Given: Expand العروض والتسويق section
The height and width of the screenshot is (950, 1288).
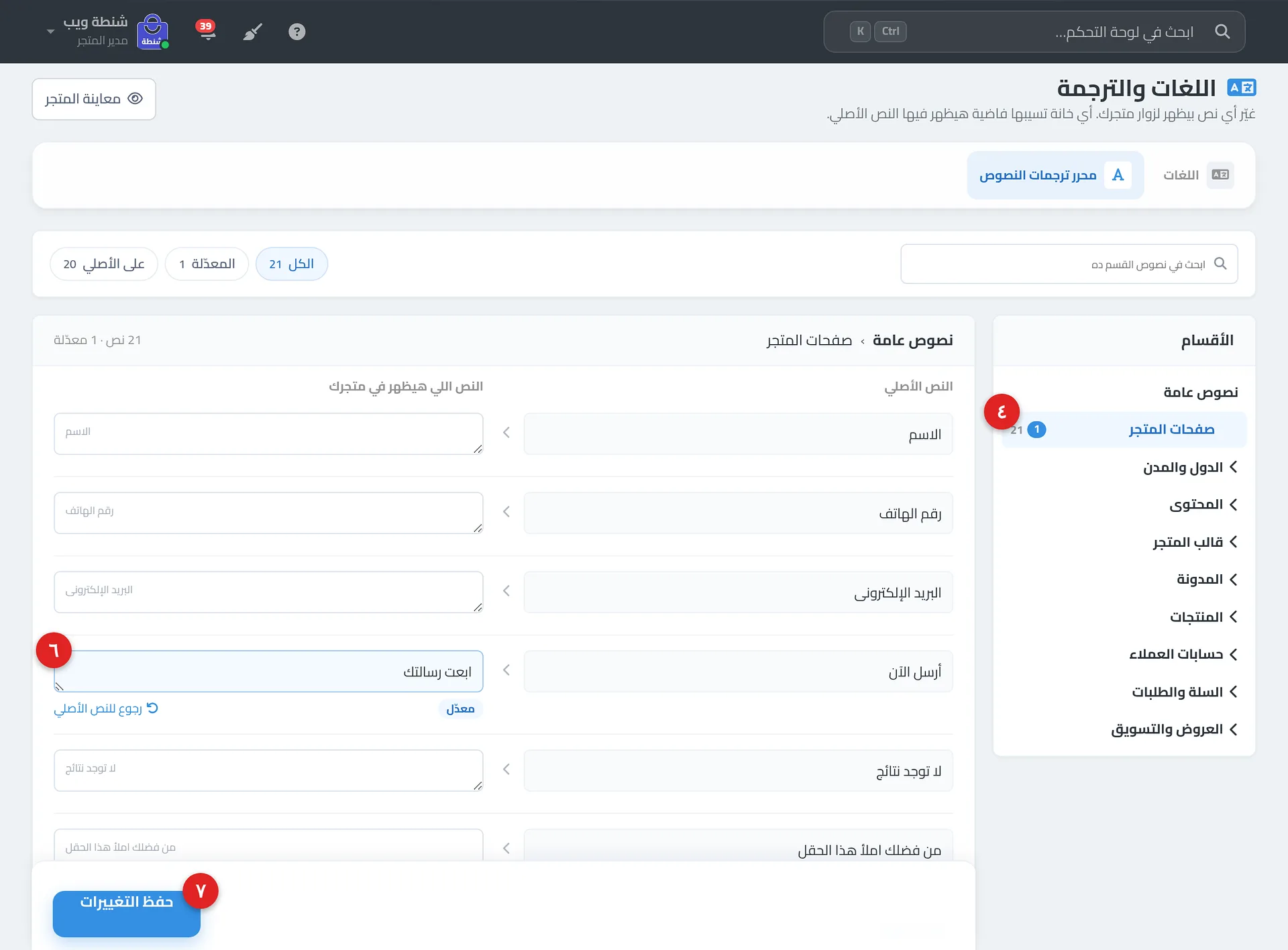Looking at the screenshot, I should coord(1174,729).
